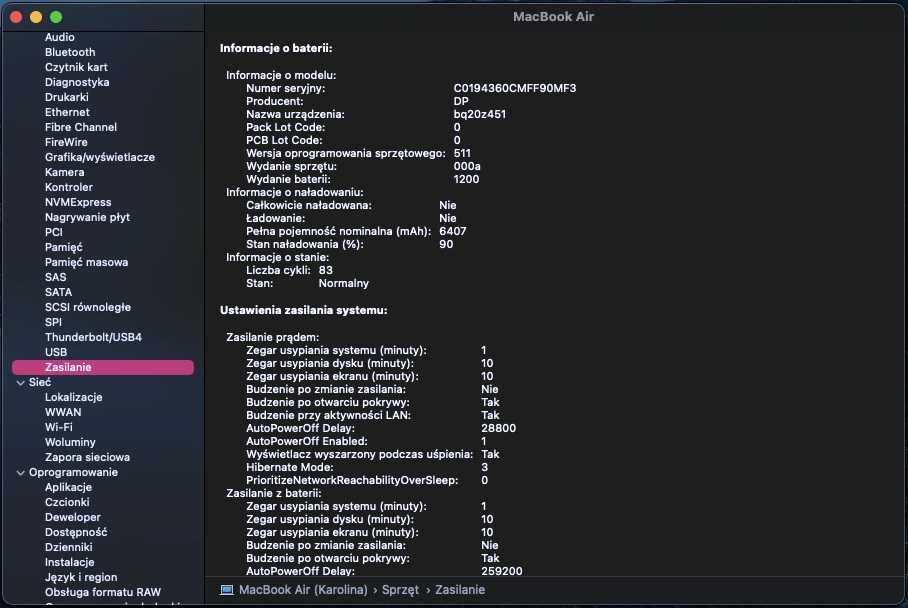The height and width of the screenshot is (608, 908).
Task: Open Thunderbolt/USB4 sidebar entry
Action: pyautogui.click(x=93, y=337)
